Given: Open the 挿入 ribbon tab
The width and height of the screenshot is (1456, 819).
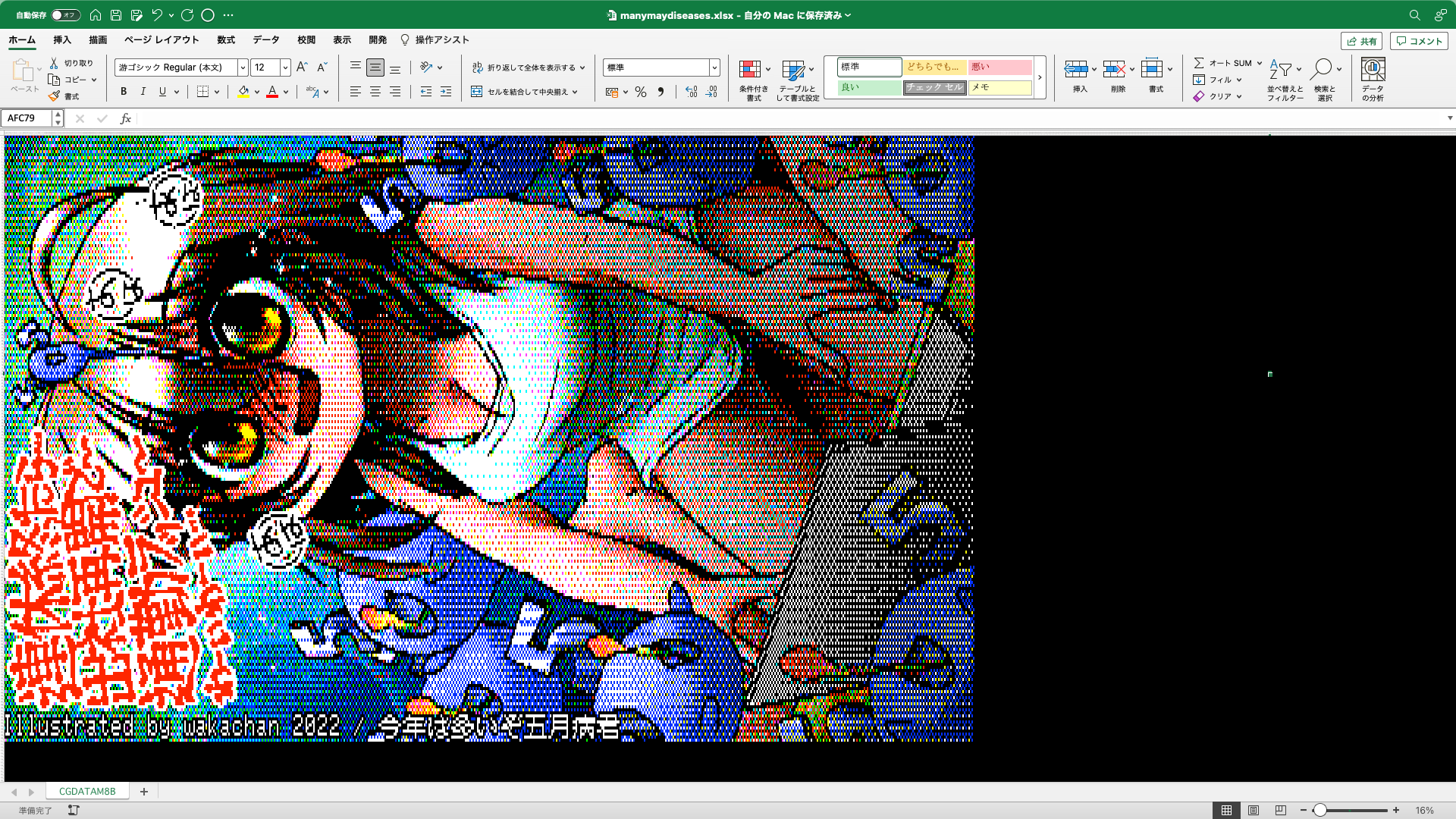Looking at the screenshot, I should pyautogui.click(x=62, y=40).
